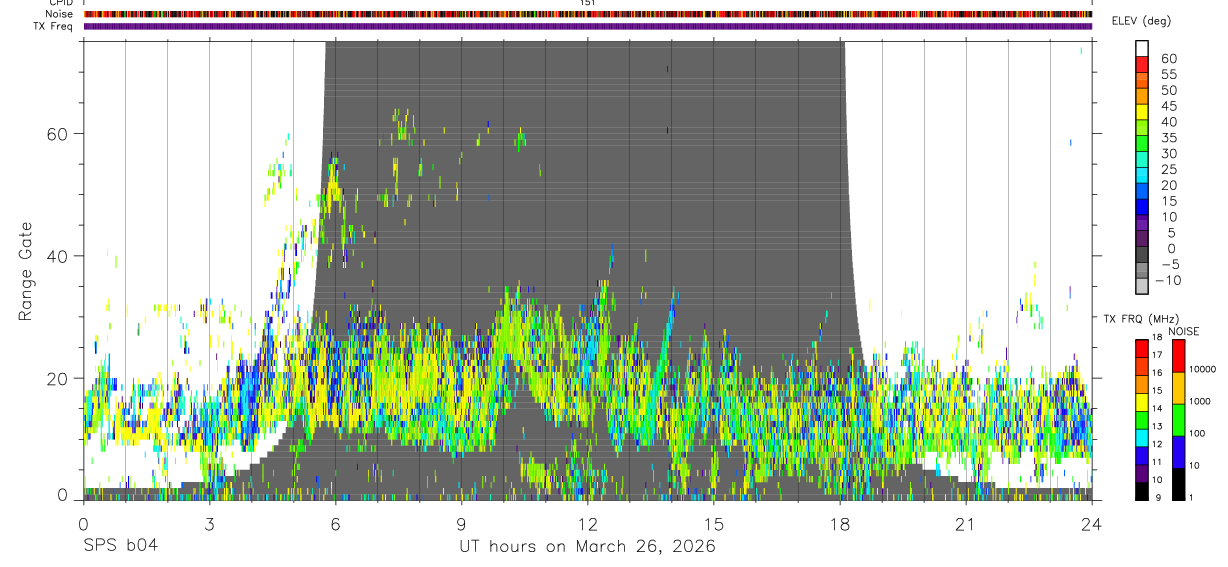Click the red 60-degree swatch on the ELEV colorbar
The width and height of the screenshot is (1228, 567).
(1143, 65)
